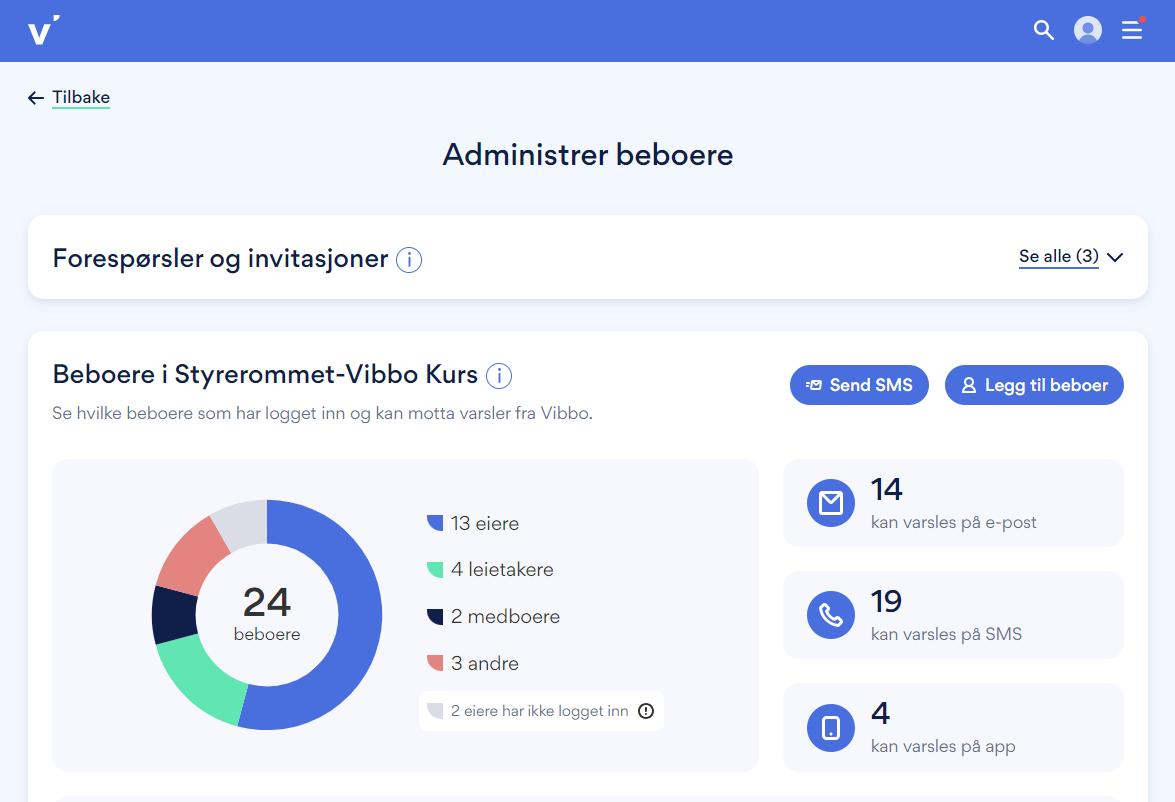
Task: Click '2 eiere har ikke logget inn' text
Action: pos(540,711)
